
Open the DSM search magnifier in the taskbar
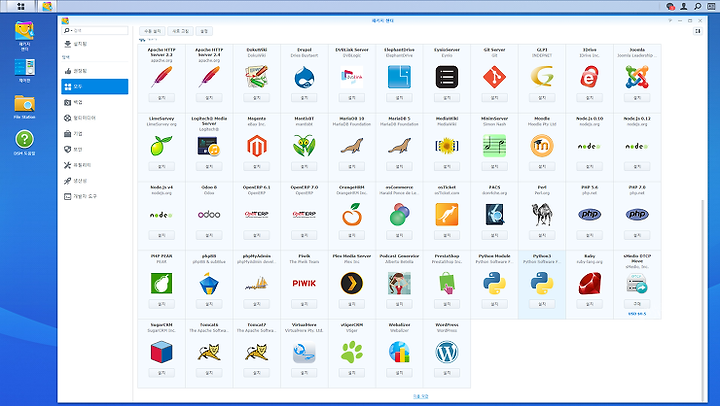(x=698, y=6)
